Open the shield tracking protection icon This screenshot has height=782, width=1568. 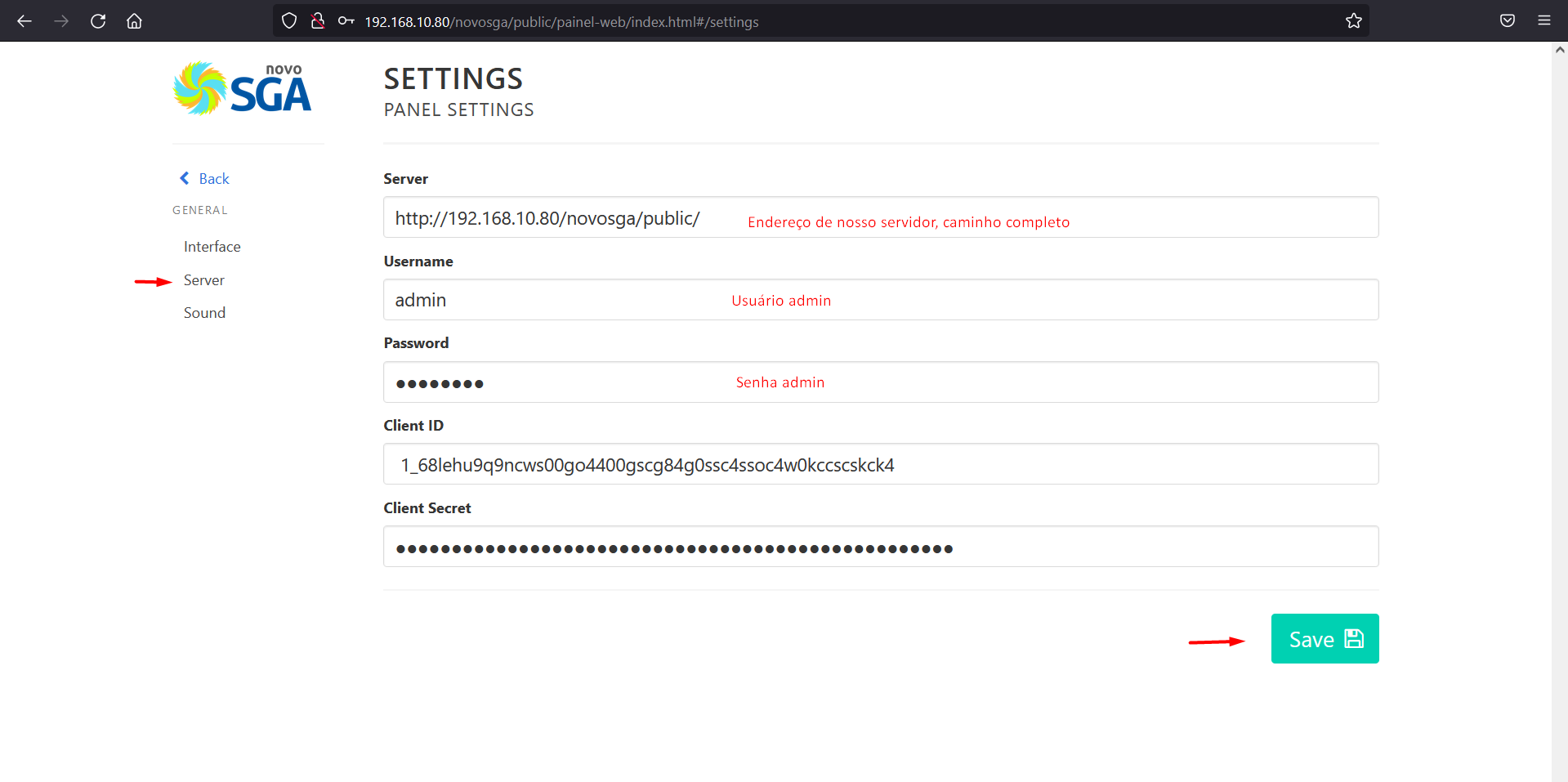[289, 21]
